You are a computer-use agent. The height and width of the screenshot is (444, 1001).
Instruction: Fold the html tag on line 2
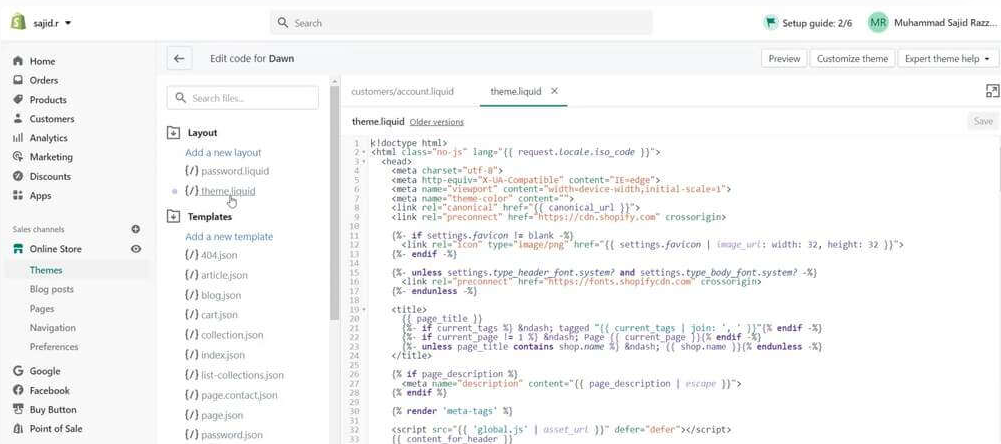364,153
